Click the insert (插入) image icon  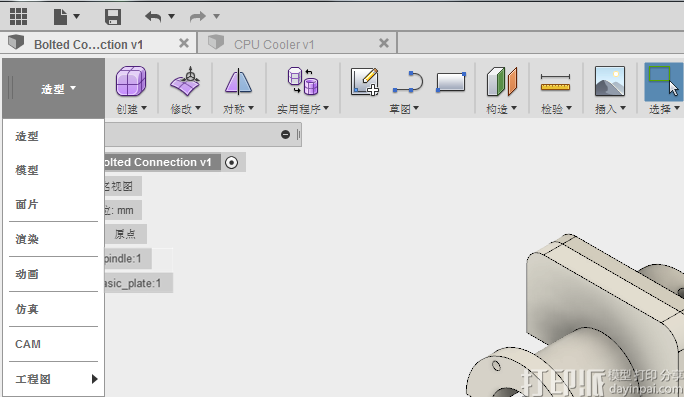610,81
